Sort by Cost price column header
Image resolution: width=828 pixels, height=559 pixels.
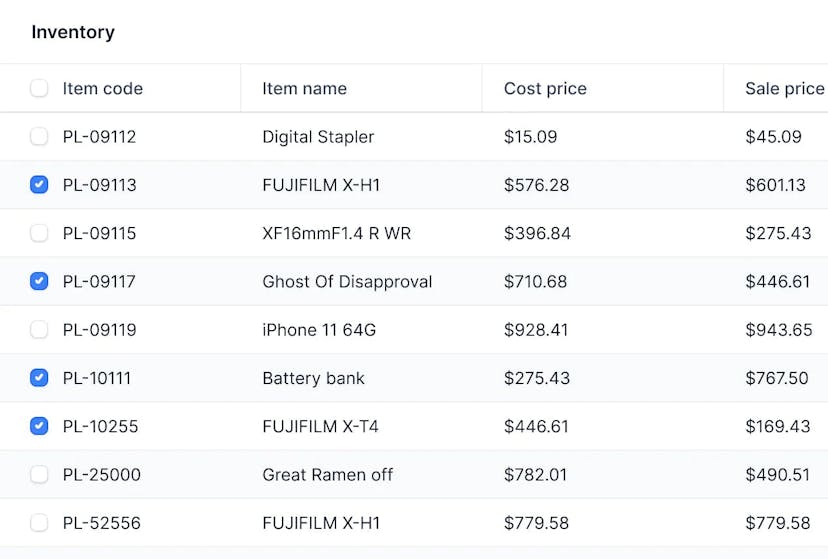tap(545, 88)
